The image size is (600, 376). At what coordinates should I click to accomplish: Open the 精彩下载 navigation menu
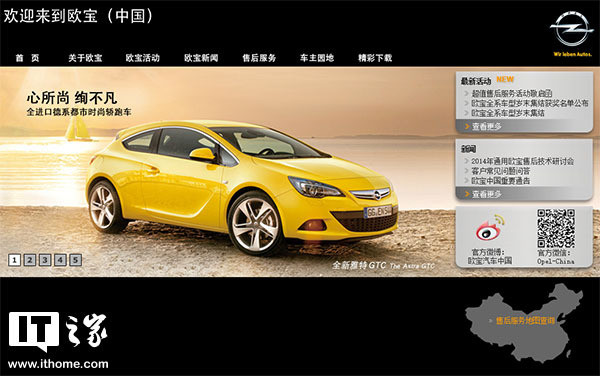375,58
